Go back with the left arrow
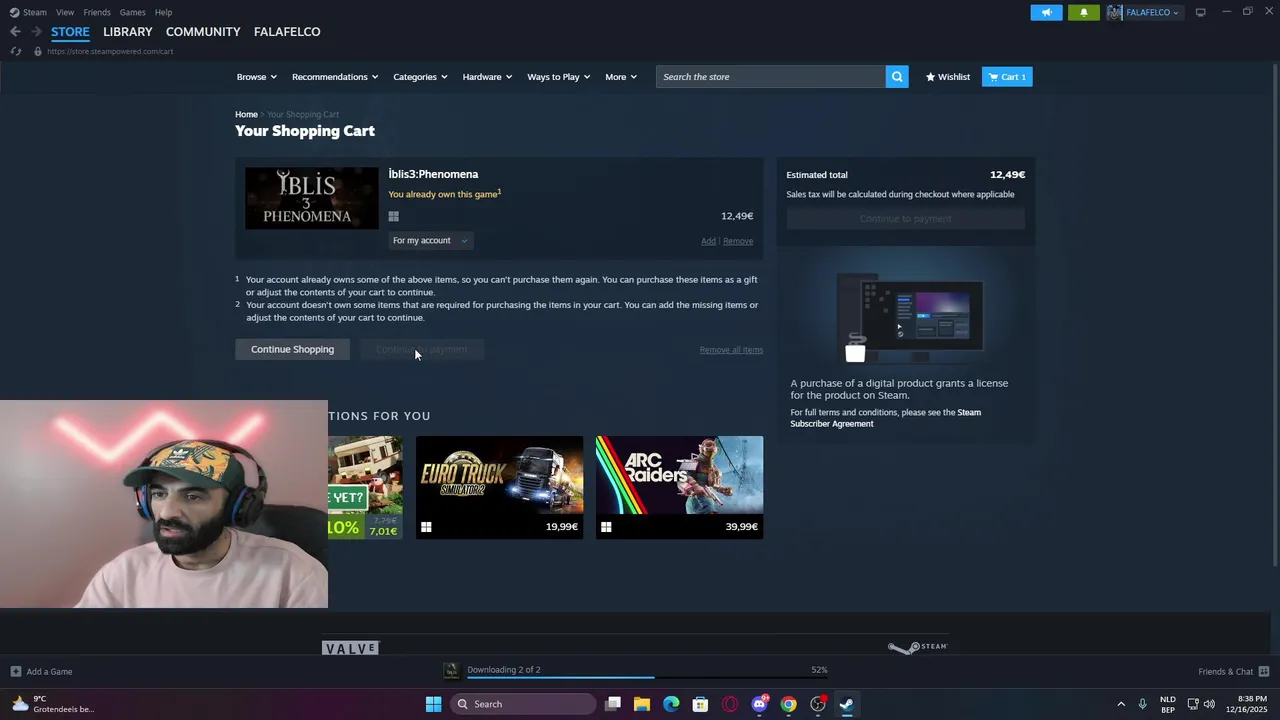This screenshot has height=720, width=1280. (x=15, y=32)
